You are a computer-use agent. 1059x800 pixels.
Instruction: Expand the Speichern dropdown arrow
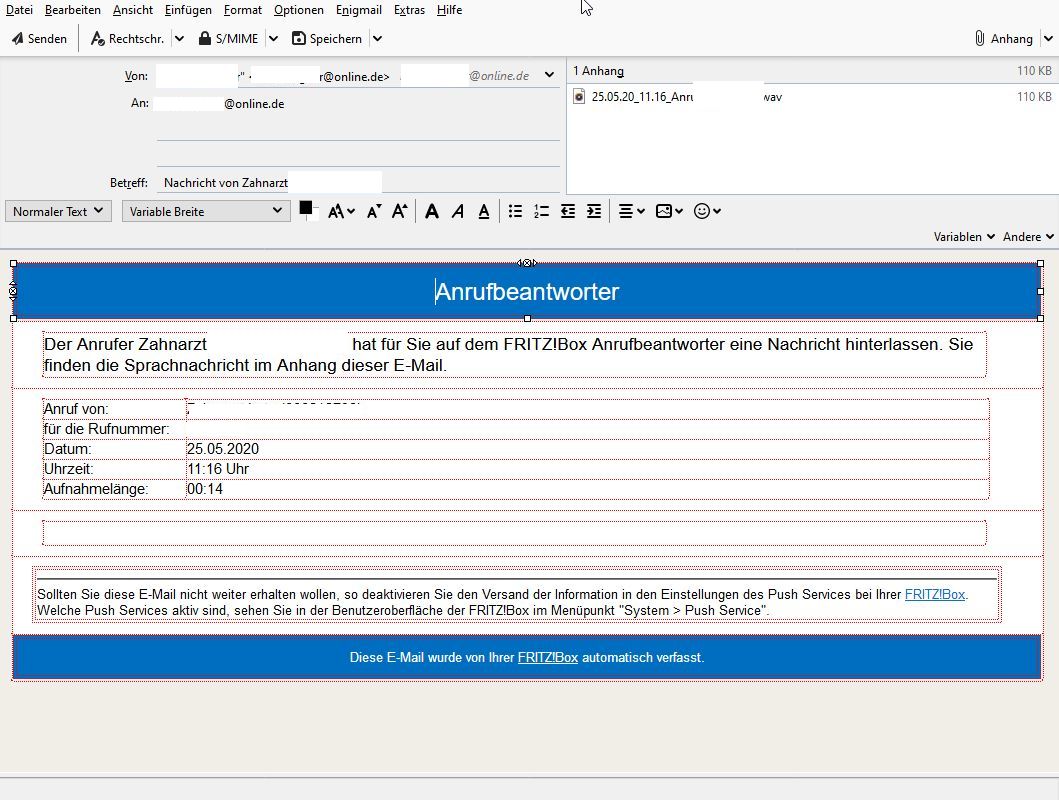click(x=378, y=38)
